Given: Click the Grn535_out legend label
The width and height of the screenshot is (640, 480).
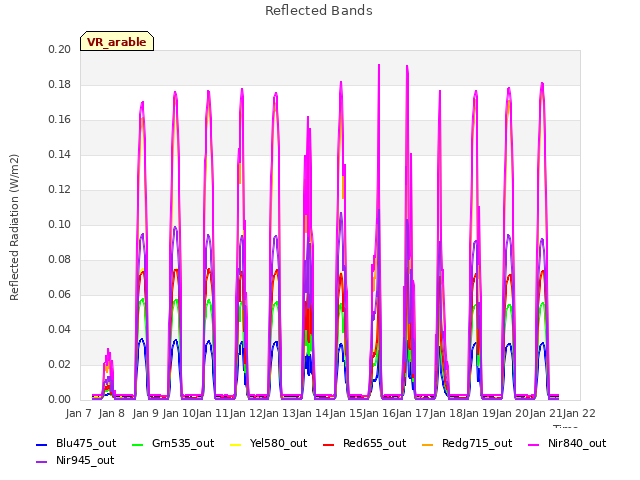Looking at the screenshot, I should [183, 443].
